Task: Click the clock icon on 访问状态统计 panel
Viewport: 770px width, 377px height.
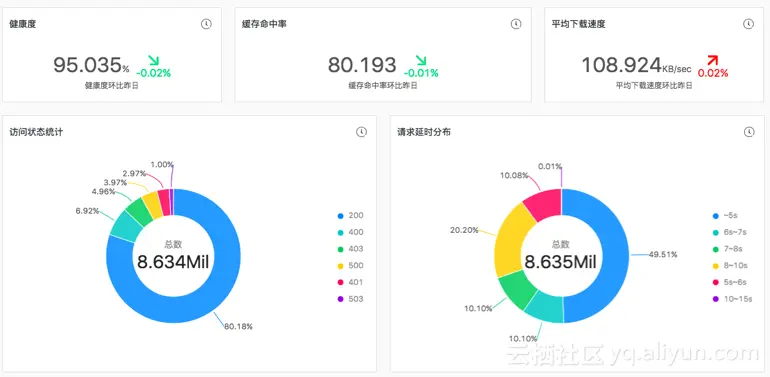Action: (361, 132)
